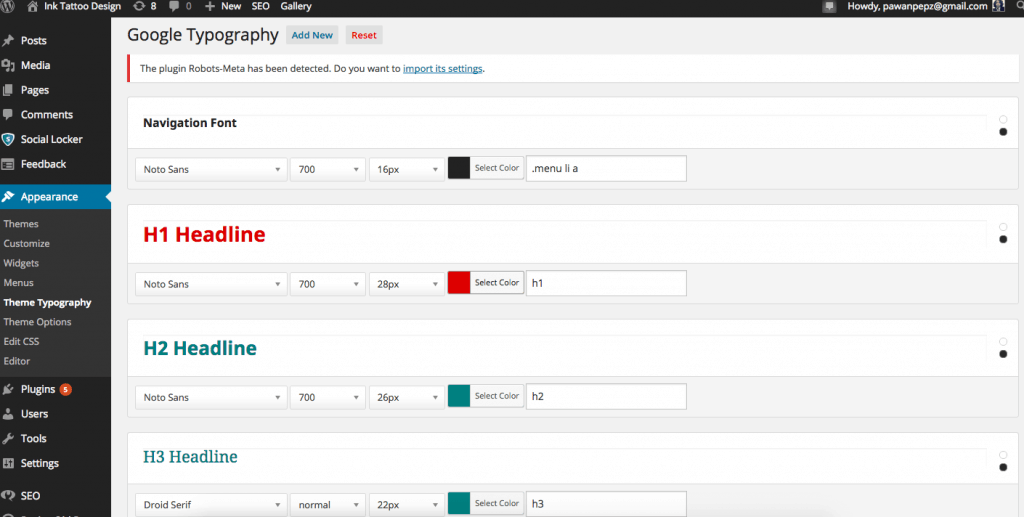Open H1 weight dropdown showing 700

[x=328, y=284]
